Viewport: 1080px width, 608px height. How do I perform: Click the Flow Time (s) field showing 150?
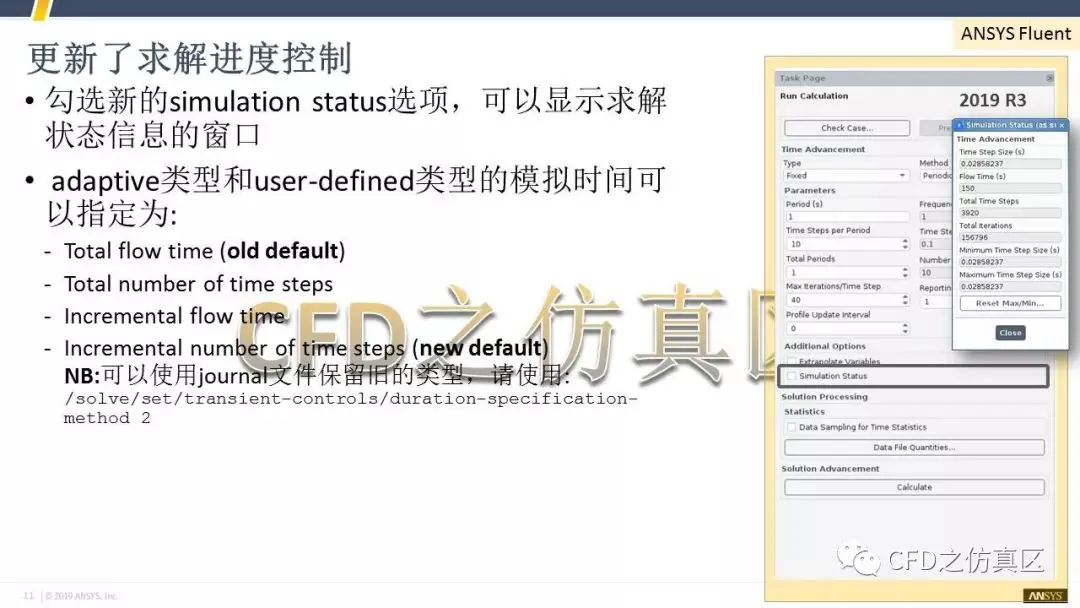(1010, 188)
